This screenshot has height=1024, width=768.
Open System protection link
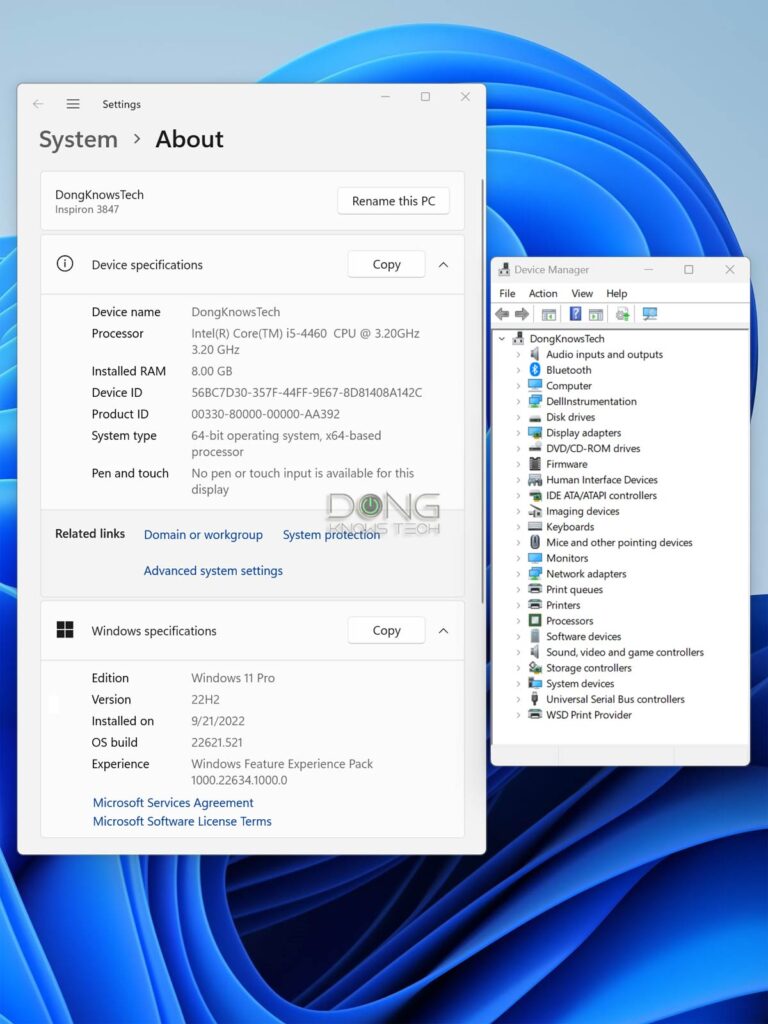(x=331, y=534)
